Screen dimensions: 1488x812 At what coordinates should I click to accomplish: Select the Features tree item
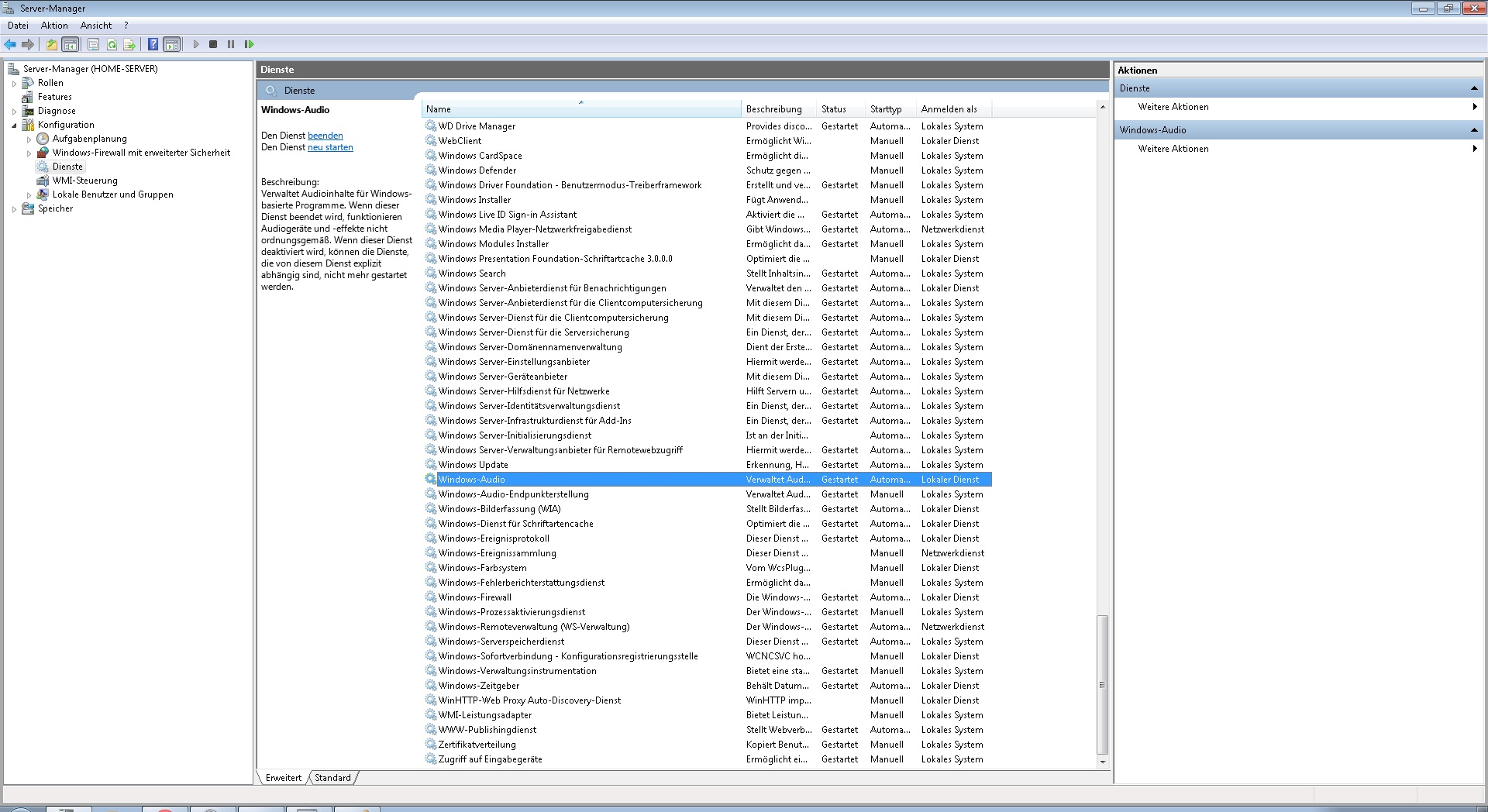[x=55, y=97]
